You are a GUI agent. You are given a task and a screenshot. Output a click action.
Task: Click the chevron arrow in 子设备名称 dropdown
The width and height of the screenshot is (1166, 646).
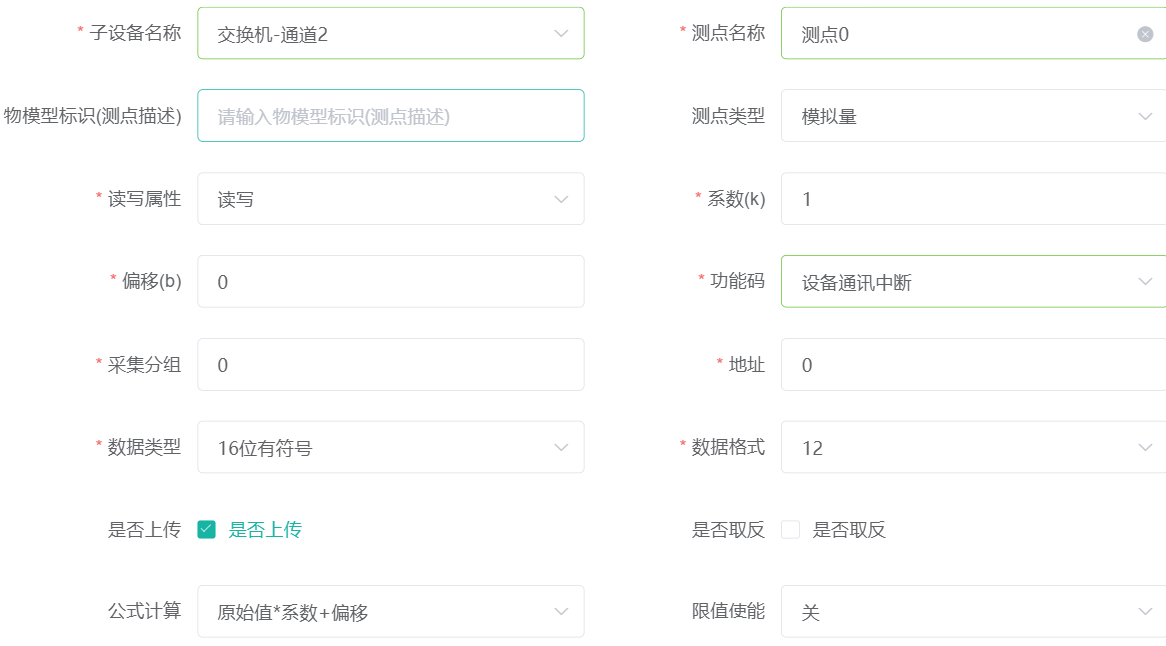[561, 33]
